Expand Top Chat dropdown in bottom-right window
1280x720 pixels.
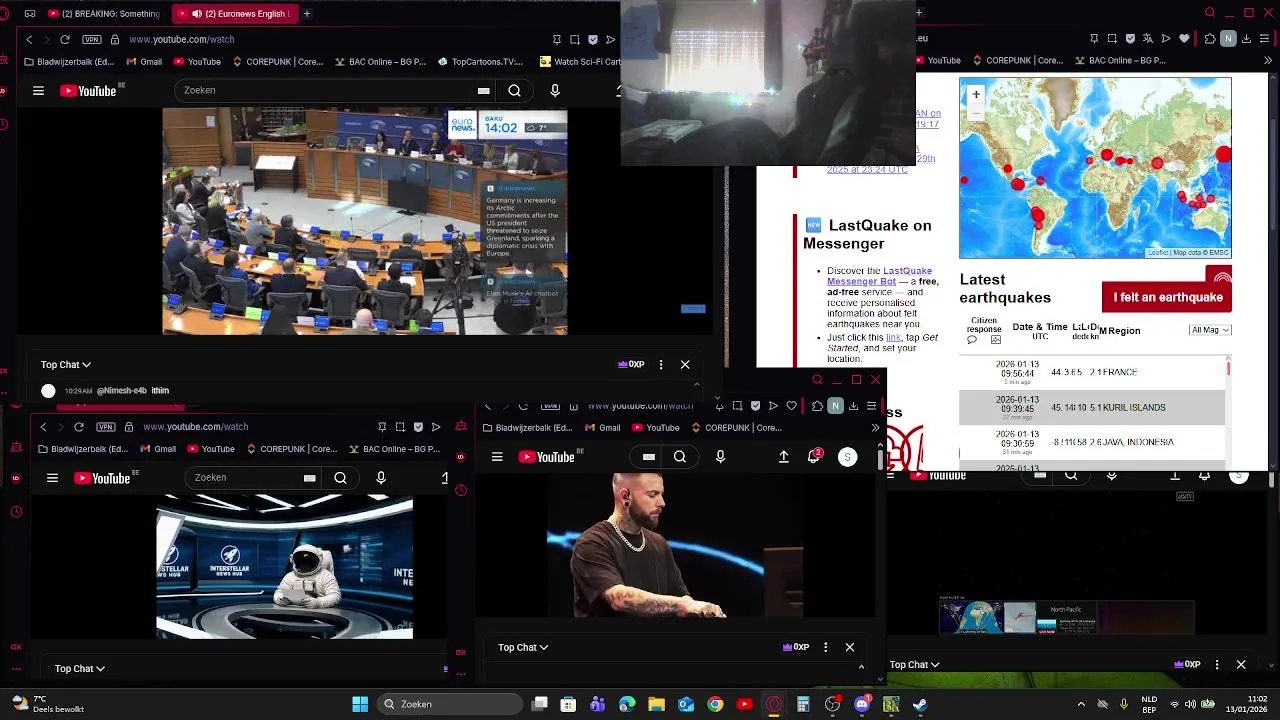click(x=916, y=664)
